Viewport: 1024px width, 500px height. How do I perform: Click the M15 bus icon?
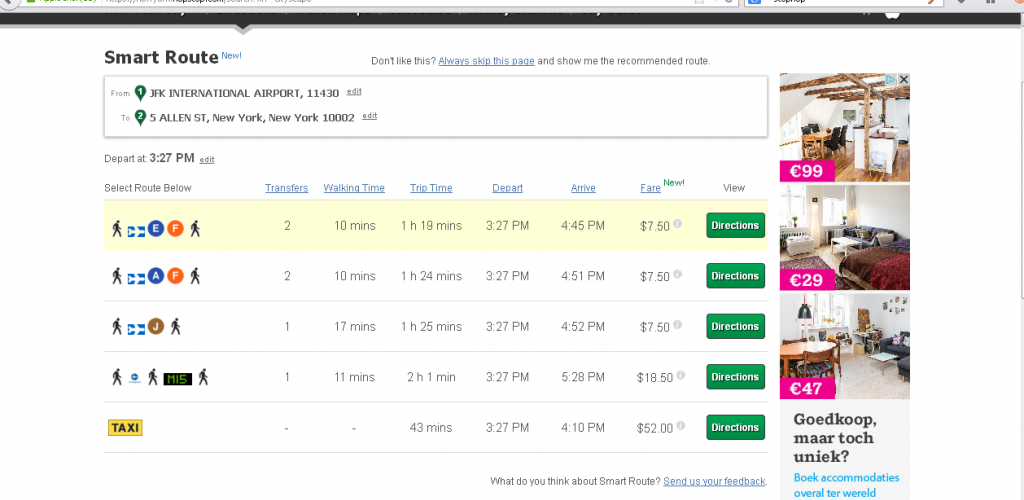click(177, 378)
